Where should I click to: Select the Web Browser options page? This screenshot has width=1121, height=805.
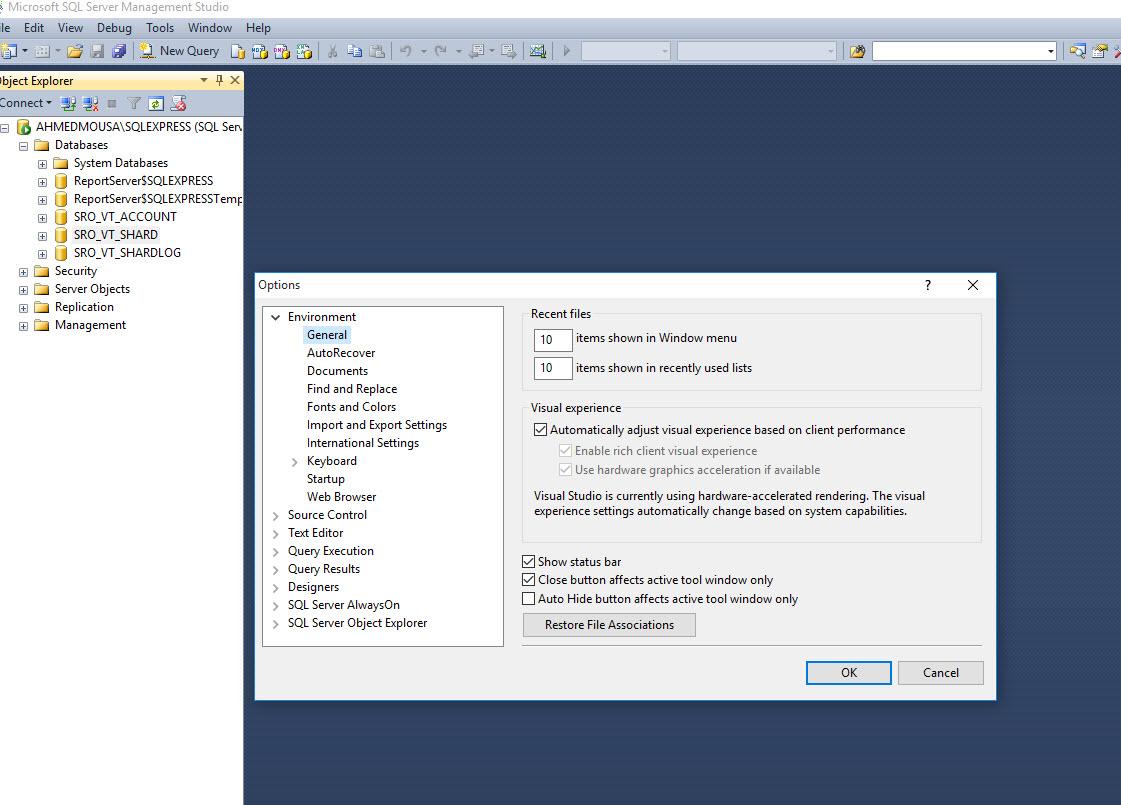341,497
